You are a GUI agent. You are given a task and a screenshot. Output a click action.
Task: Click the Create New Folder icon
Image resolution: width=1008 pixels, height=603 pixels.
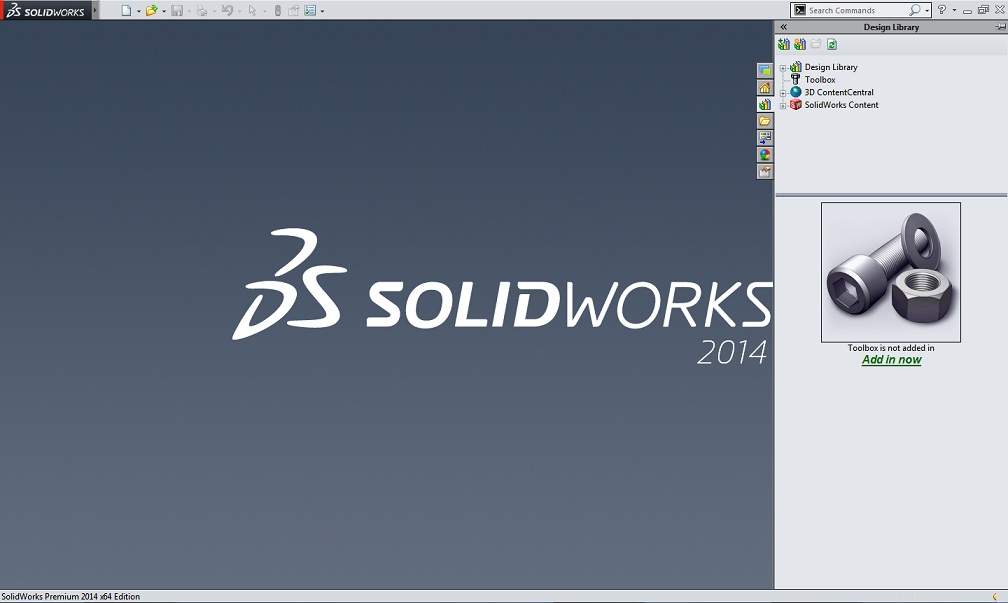[x=816, y=44]
